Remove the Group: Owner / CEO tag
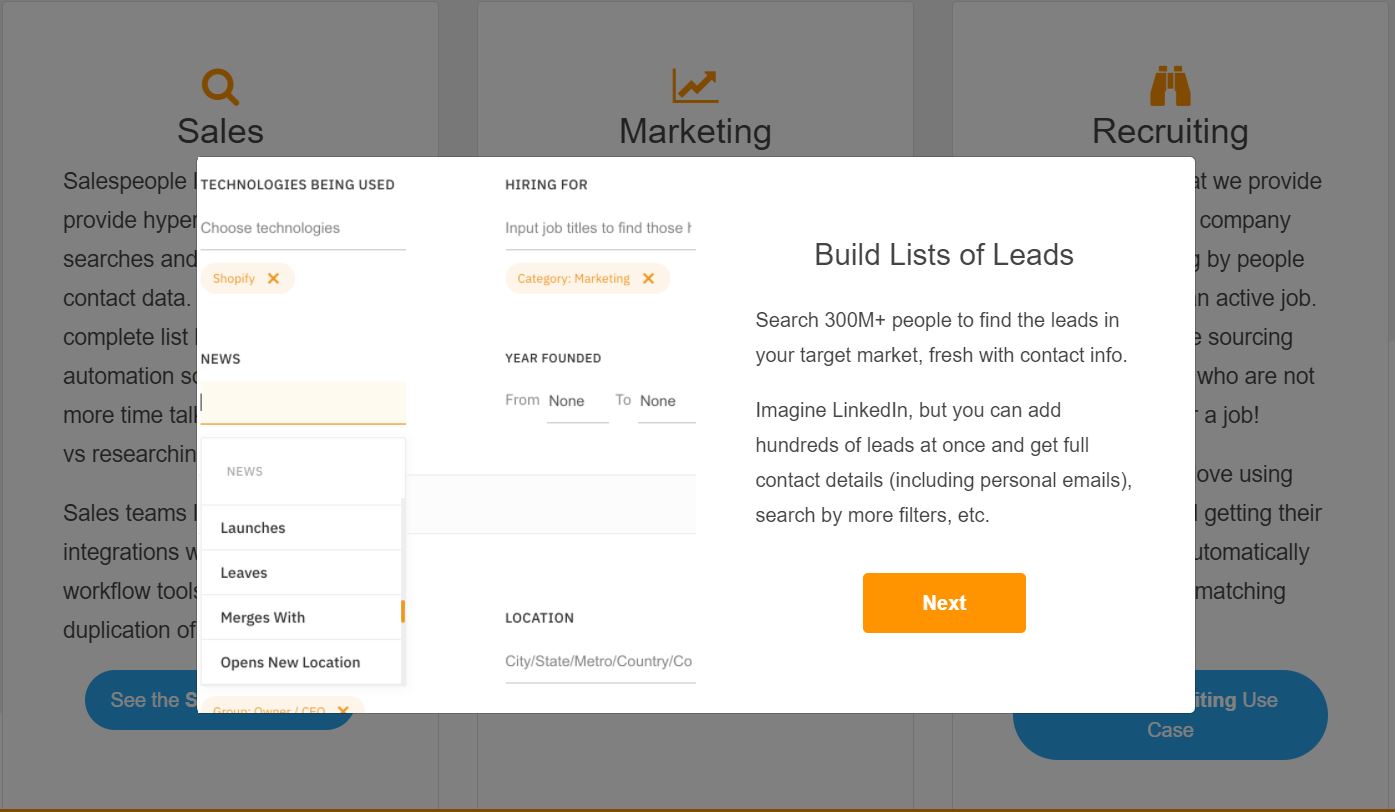This screenshot has width=1395, height=812. (x=343, y=709)
